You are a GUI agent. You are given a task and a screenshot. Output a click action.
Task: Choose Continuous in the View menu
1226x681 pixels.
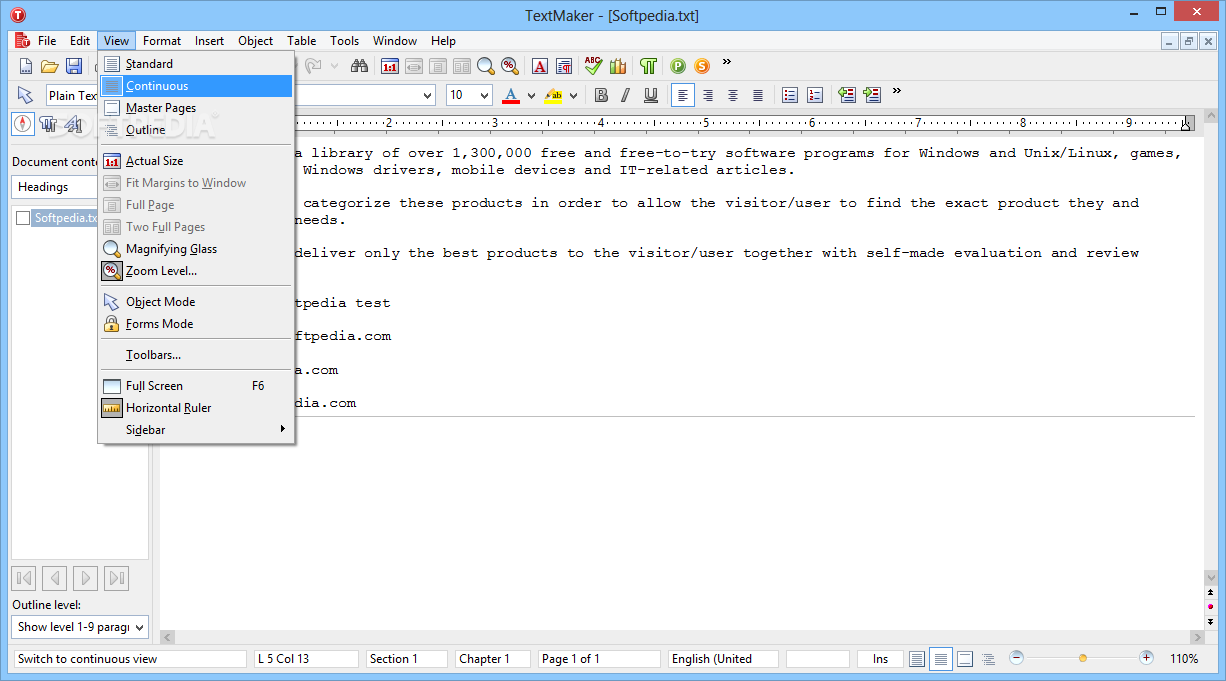196,86
